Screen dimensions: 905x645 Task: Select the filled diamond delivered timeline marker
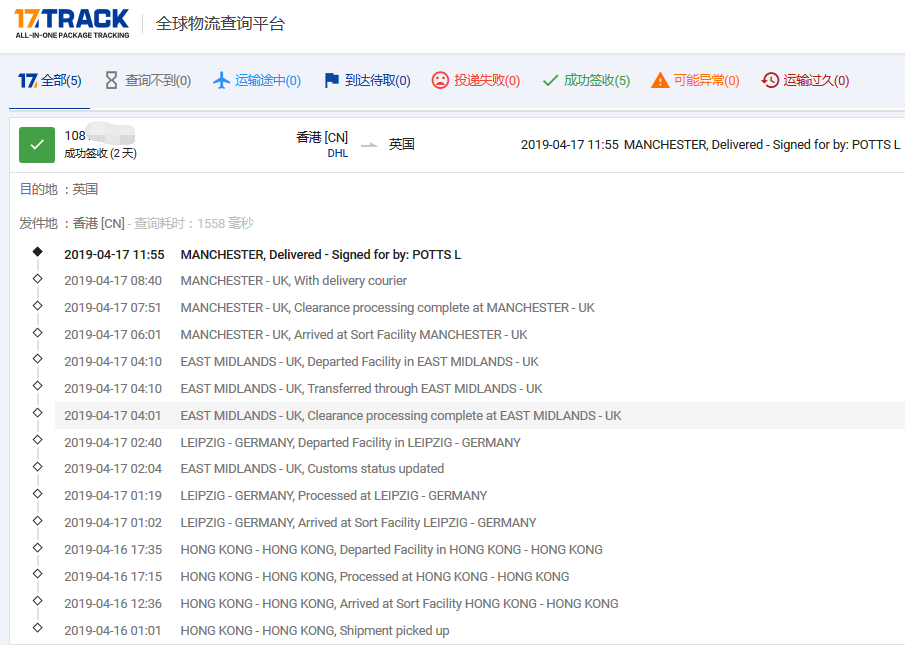click(x=38, y=252)
